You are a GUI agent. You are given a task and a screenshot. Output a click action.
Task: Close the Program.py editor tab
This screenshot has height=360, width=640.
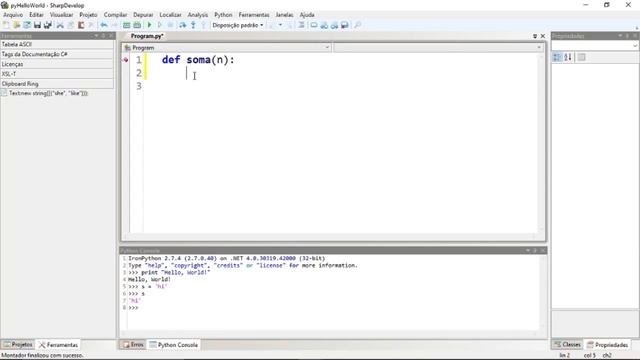pos(543,36)
